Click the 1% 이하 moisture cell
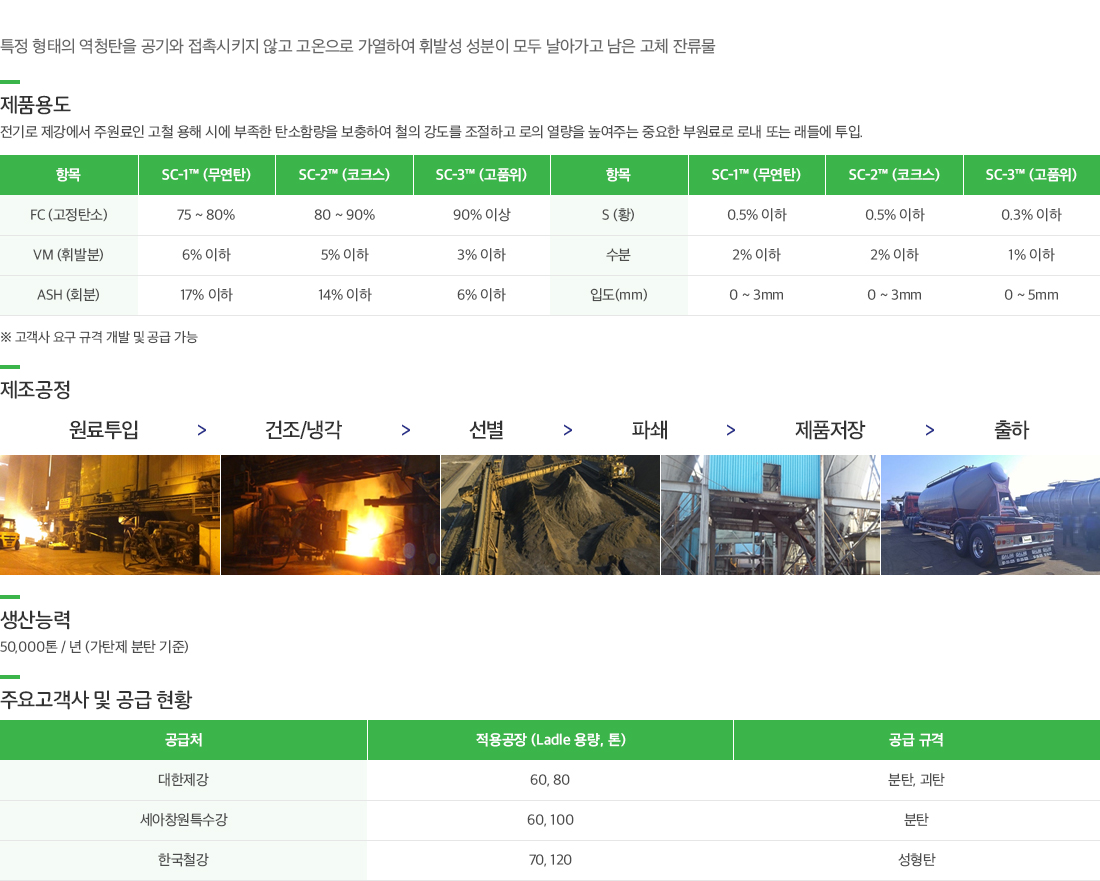Image resolution: width=1100 pixels, height=881 pixels. [1031, 255]
